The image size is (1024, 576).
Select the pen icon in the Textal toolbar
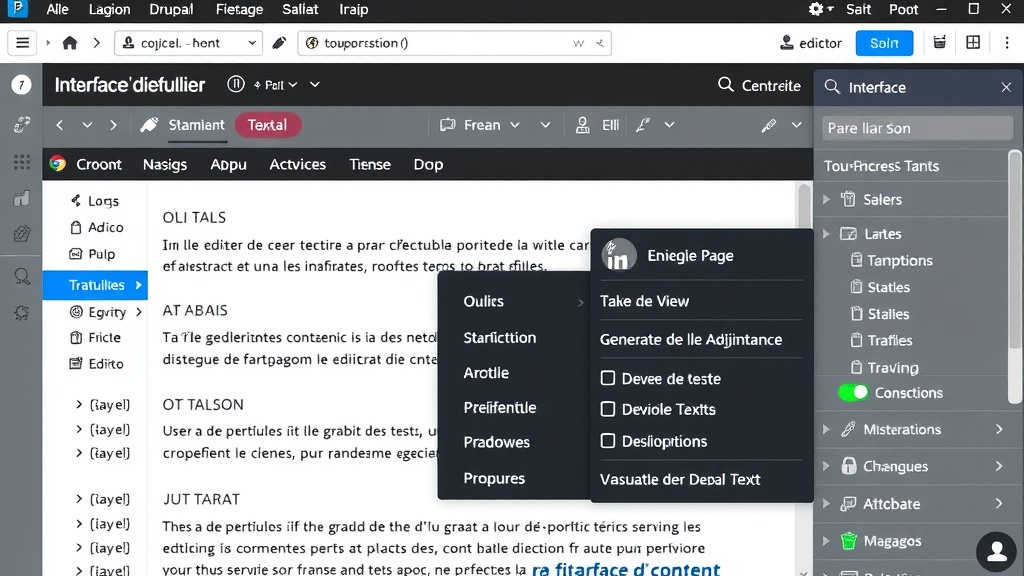769,125
